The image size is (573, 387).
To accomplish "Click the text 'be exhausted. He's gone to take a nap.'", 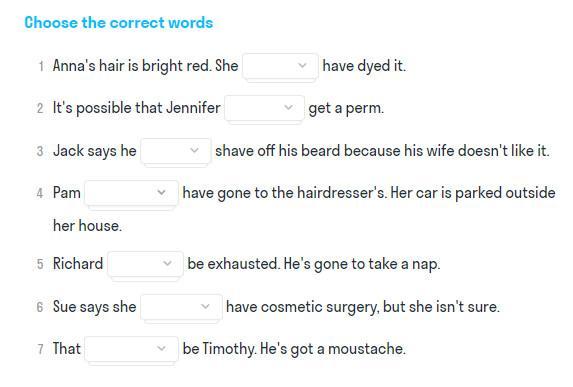I will point(314,264).
